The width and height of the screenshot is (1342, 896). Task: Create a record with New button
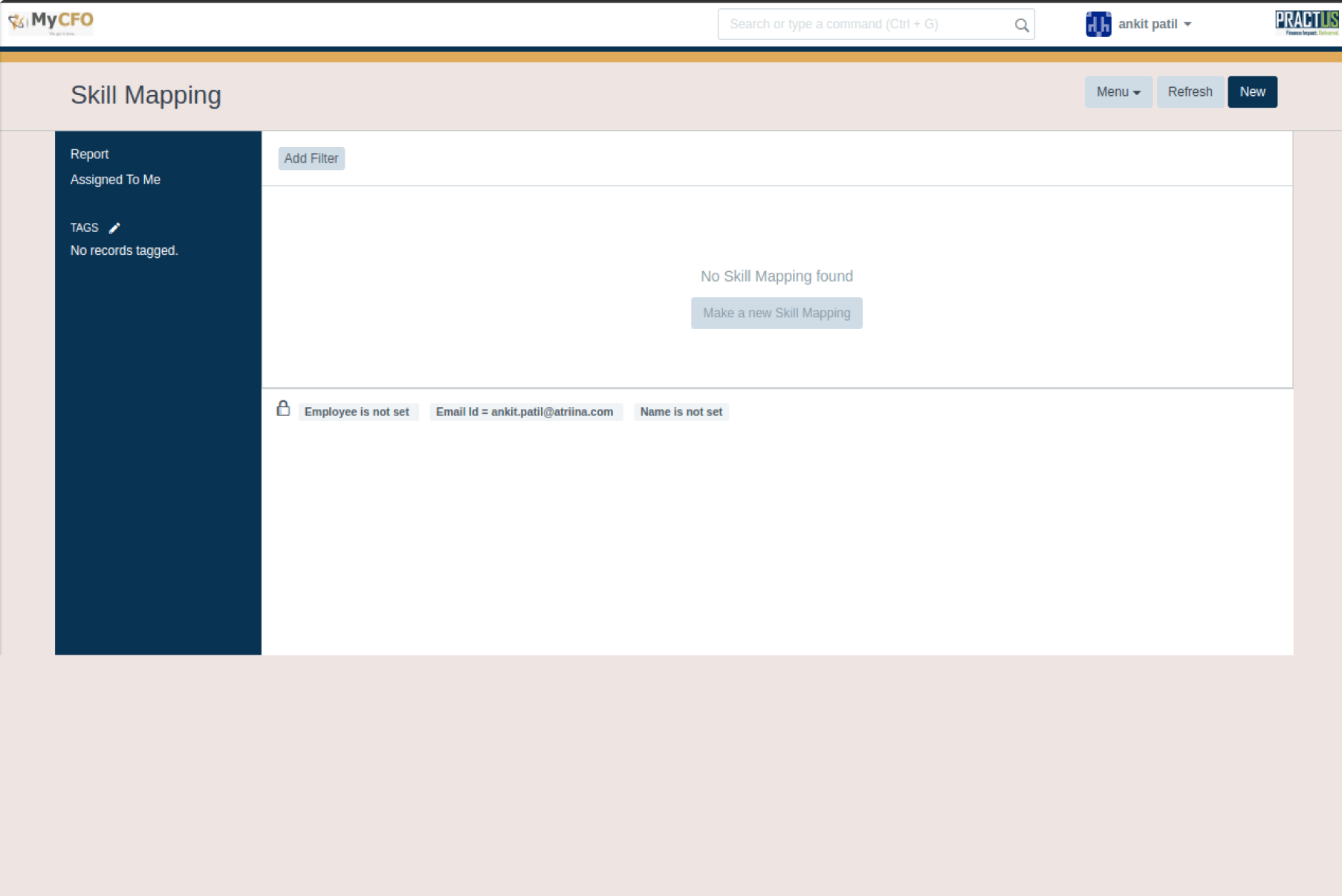1251,92
